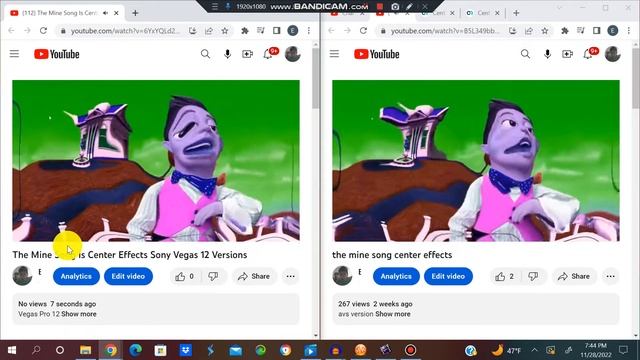The image size is (640, 360).
Task: Open notifications bell in right window
Action: [x=588, y=54]
